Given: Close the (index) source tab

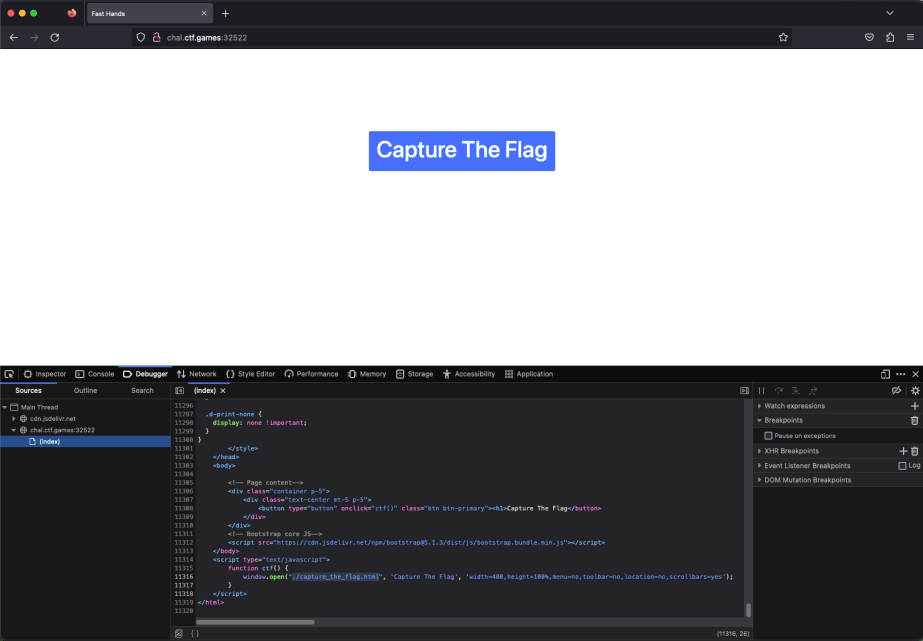Looking at the screenshot, I should click(223, 391).
